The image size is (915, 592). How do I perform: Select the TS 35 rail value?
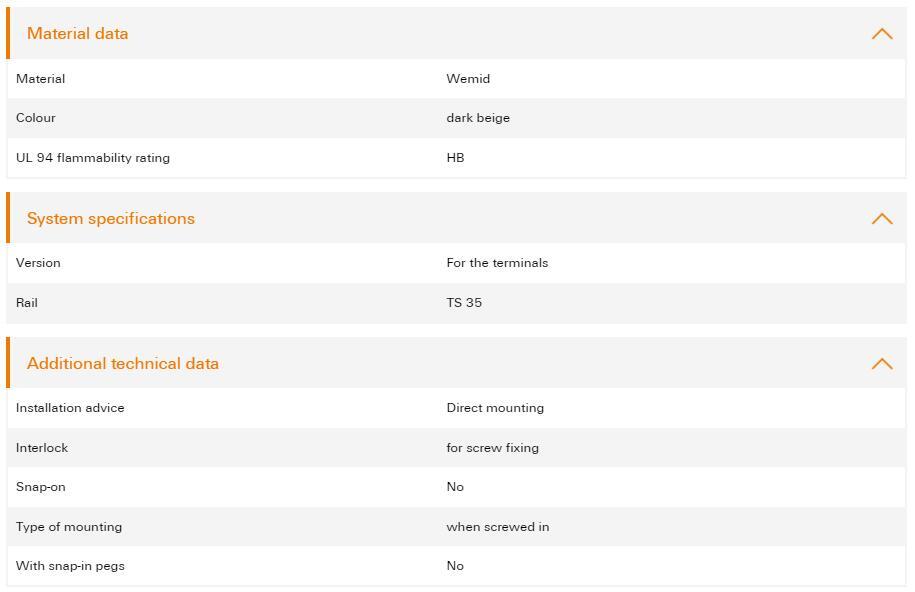coord(464,303)
